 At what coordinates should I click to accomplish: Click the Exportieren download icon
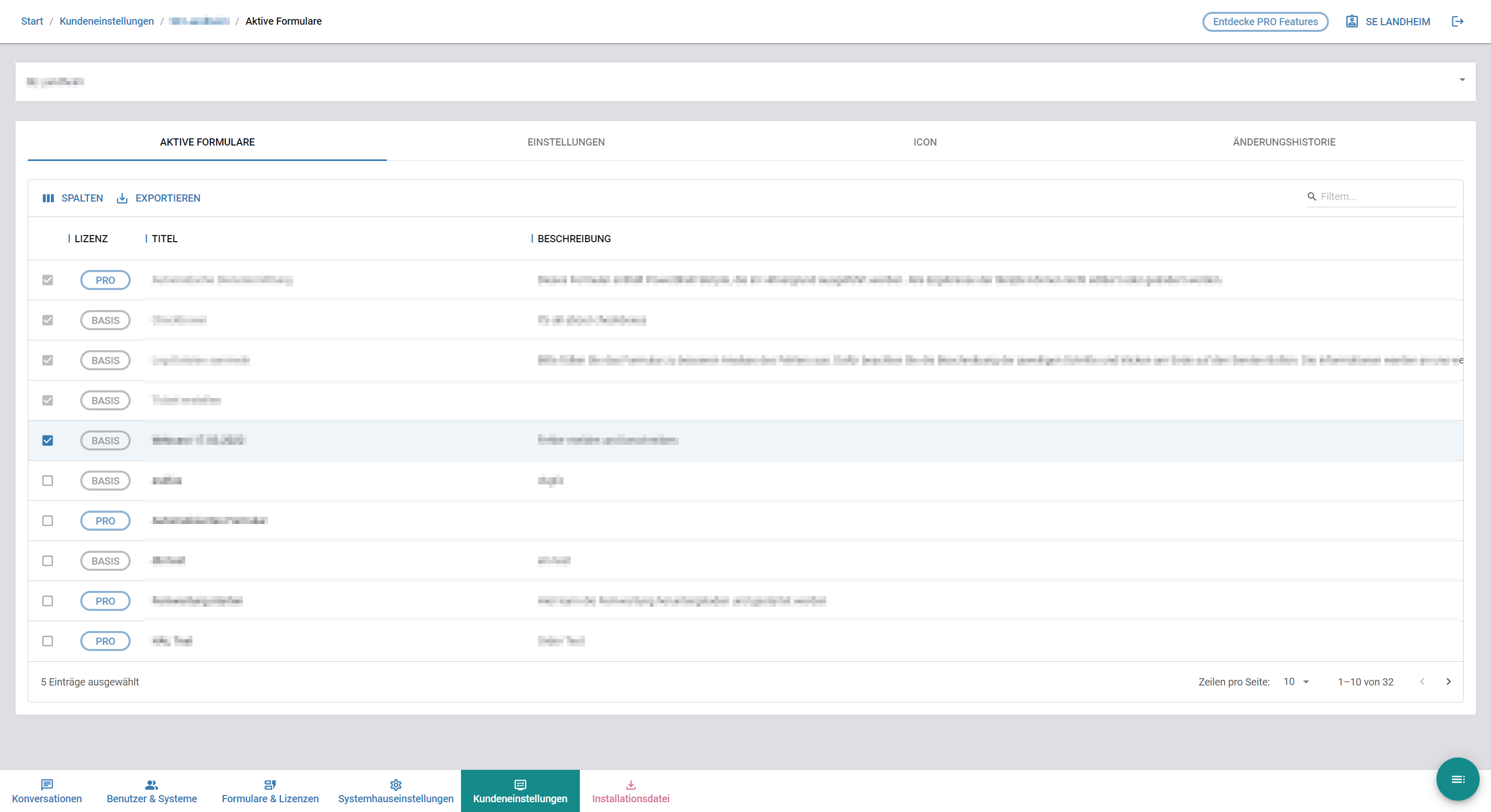[122, 198]
